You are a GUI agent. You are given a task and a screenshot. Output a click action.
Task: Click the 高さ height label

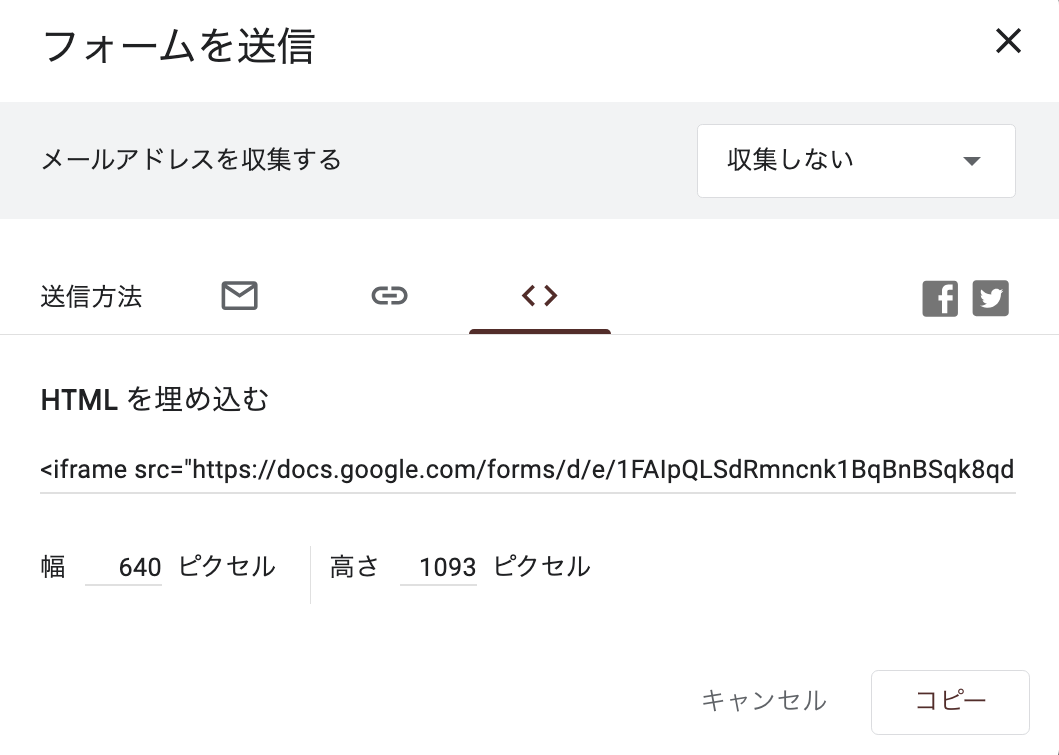tap(355, 567)
